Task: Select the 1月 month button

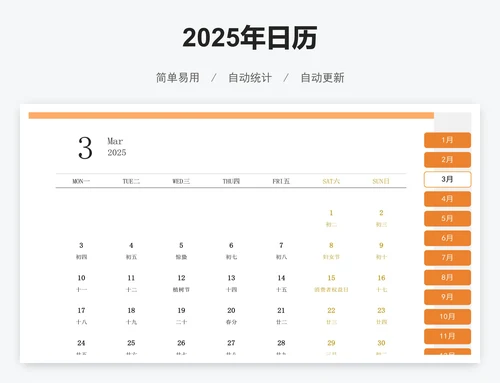Action: click(447, 140)
